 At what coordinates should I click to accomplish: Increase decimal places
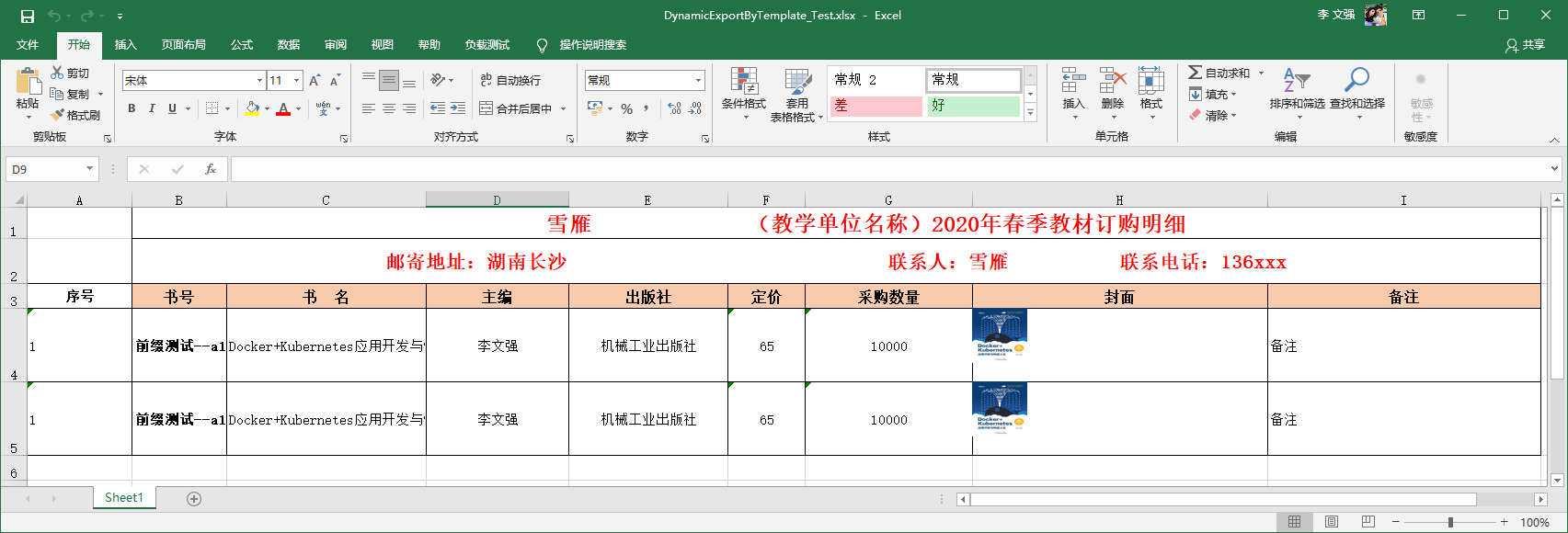(x=675, y=108)
